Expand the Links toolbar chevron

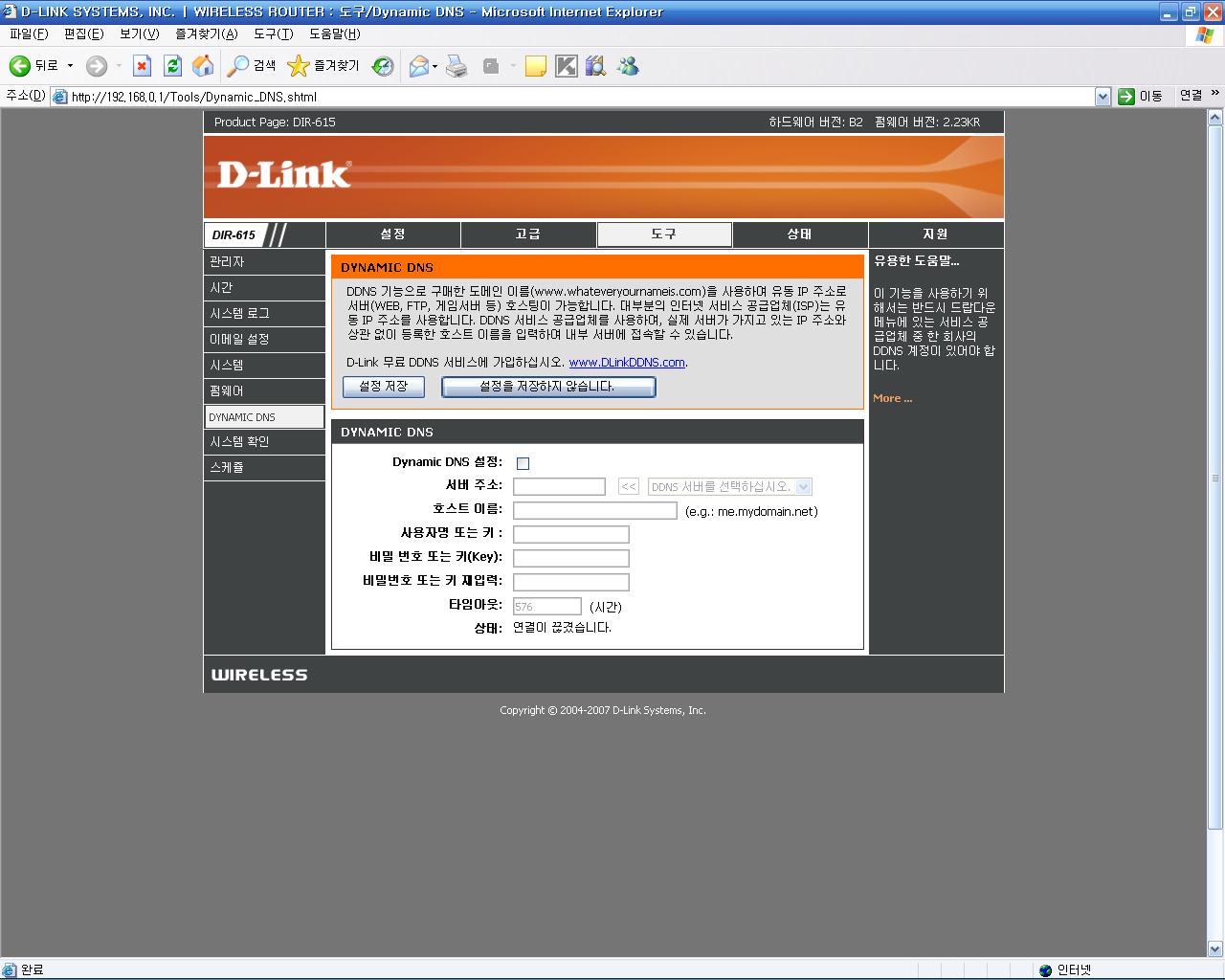(x=1215, y=94)
